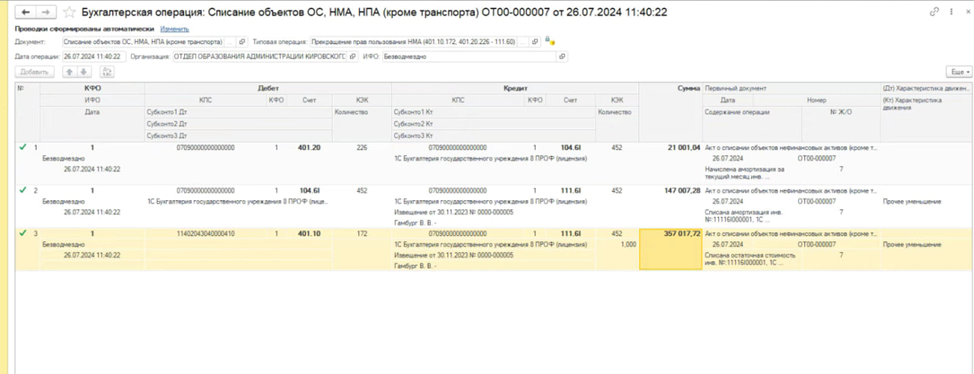This screenshot has height=374, width=974.
Task: Move the entry up with the up arrow
Action: click(70, 72)
